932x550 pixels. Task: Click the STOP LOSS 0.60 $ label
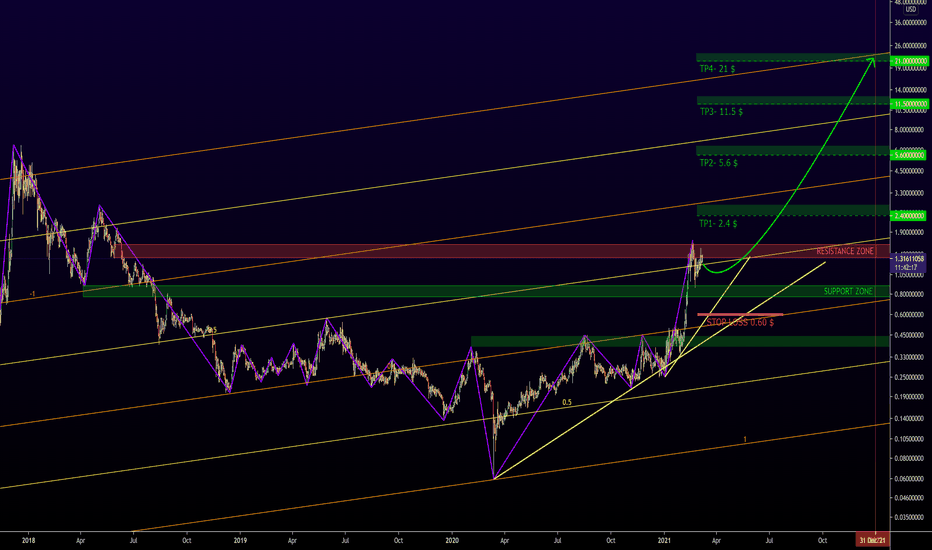click(741, 322)
